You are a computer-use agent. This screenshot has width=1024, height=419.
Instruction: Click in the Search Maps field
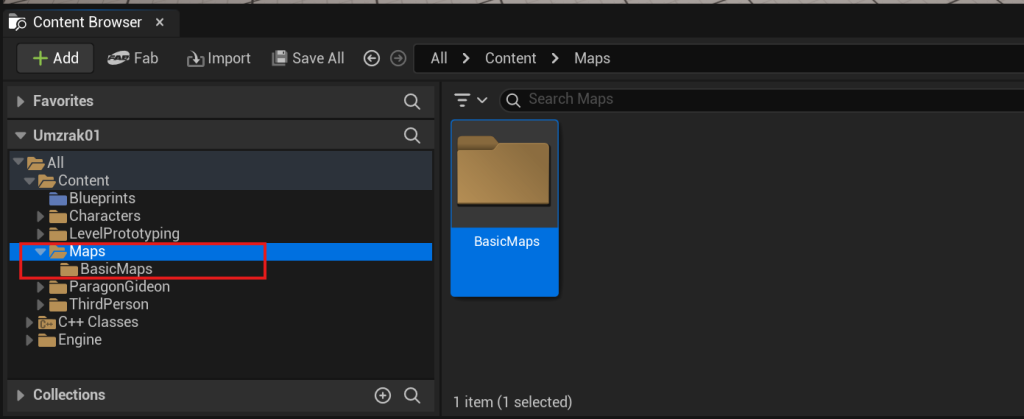(x=761, y=99)
